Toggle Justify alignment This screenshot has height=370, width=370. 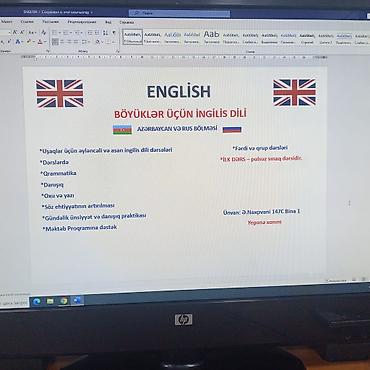pyautogui.click(x=76, y=42)
